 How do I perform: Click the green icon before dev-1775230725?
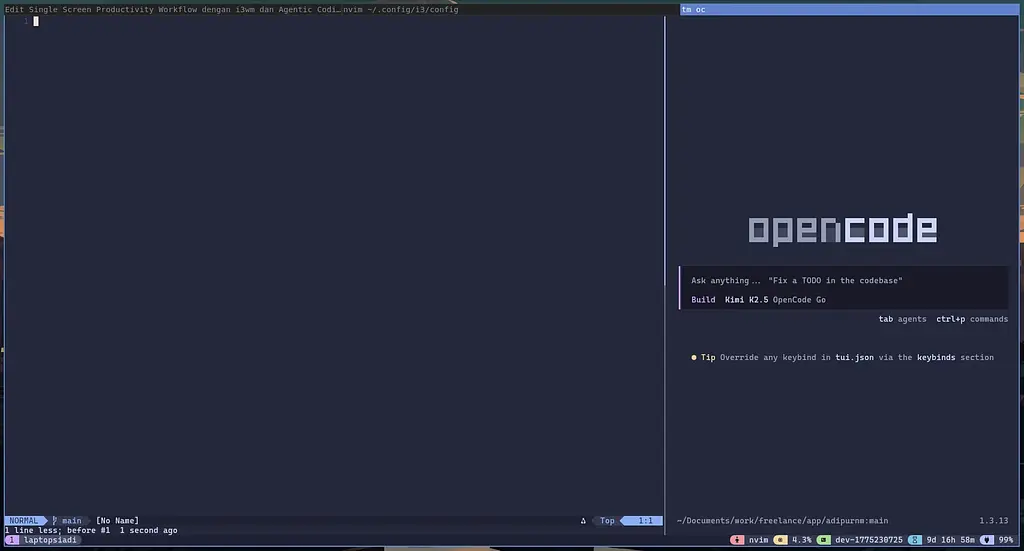coord(823,540)
